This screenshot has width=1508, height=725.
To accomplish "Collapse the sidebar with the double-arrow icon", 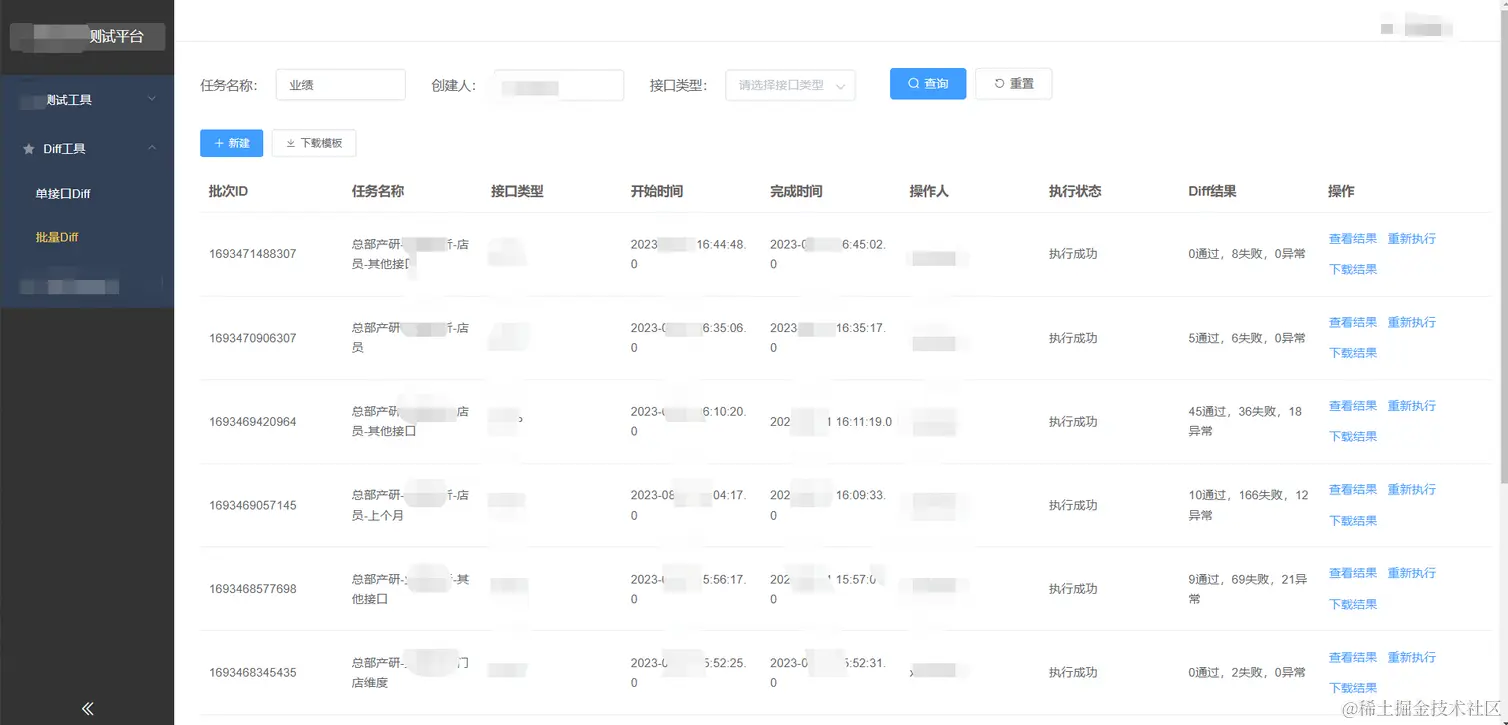I will [87, 708].
